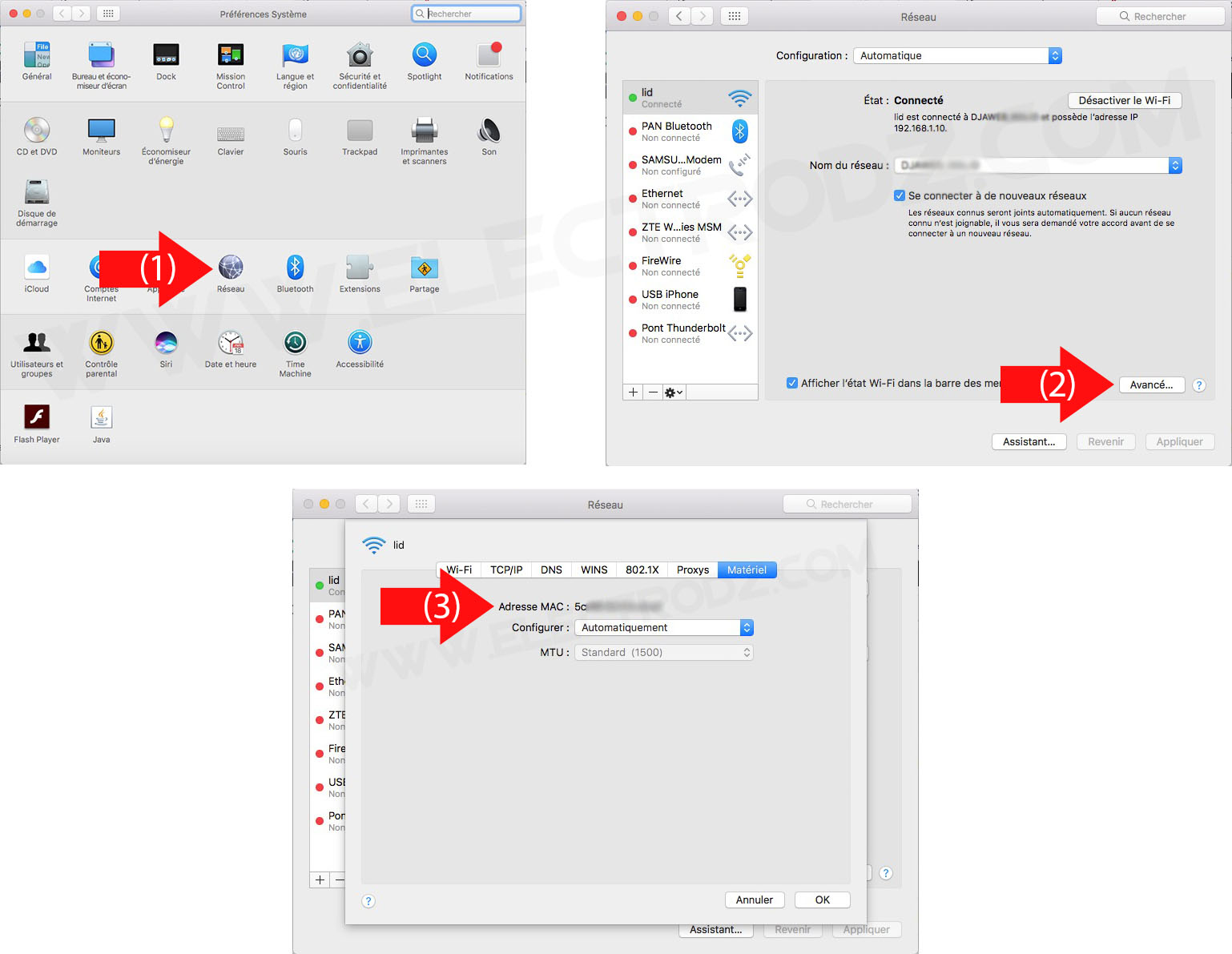Viewport: 1232px width, 954px height.
Task: Switch to the DNS tab
Action: point(551,570)
